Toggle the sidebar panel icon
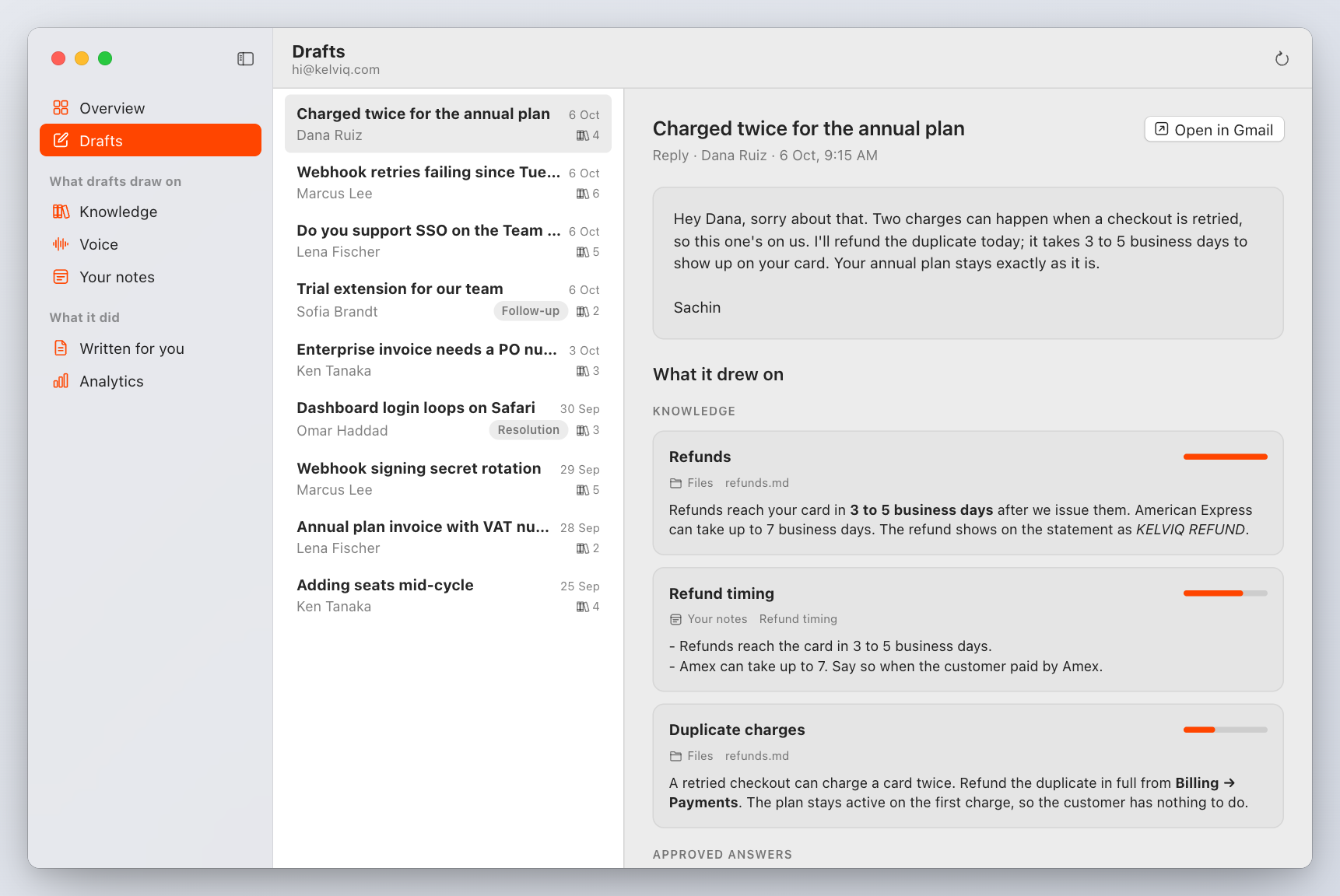The width and height of the screenshot is (1340, 896). (245, 59)
